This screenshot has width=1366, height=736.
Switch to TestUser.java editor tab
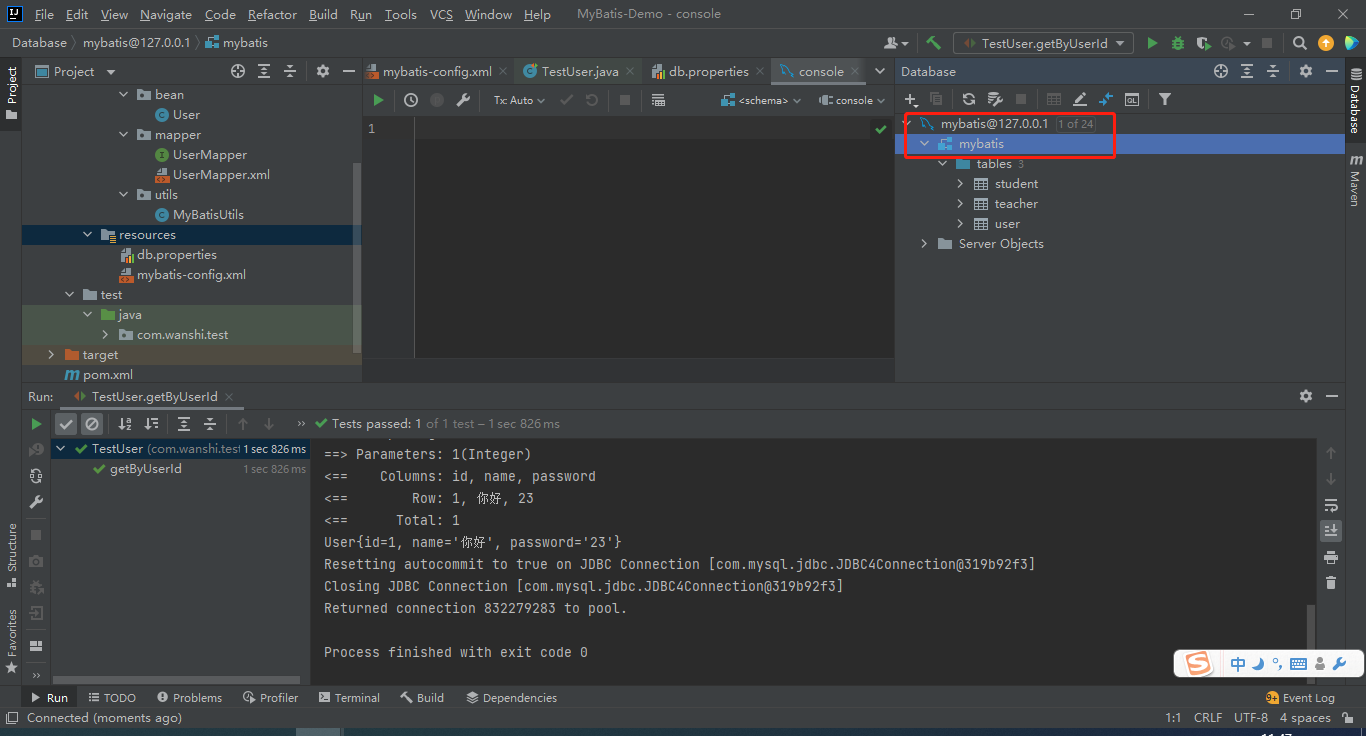(580, 71)
